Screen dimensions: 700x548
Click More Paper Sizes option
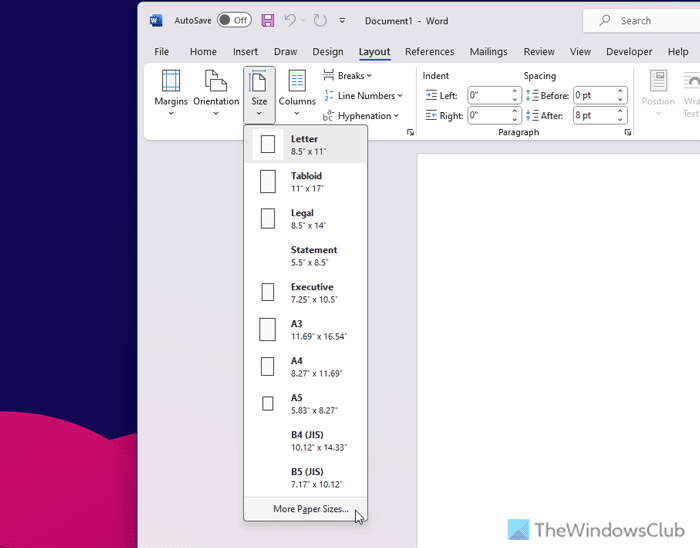(x=310, y=509)
